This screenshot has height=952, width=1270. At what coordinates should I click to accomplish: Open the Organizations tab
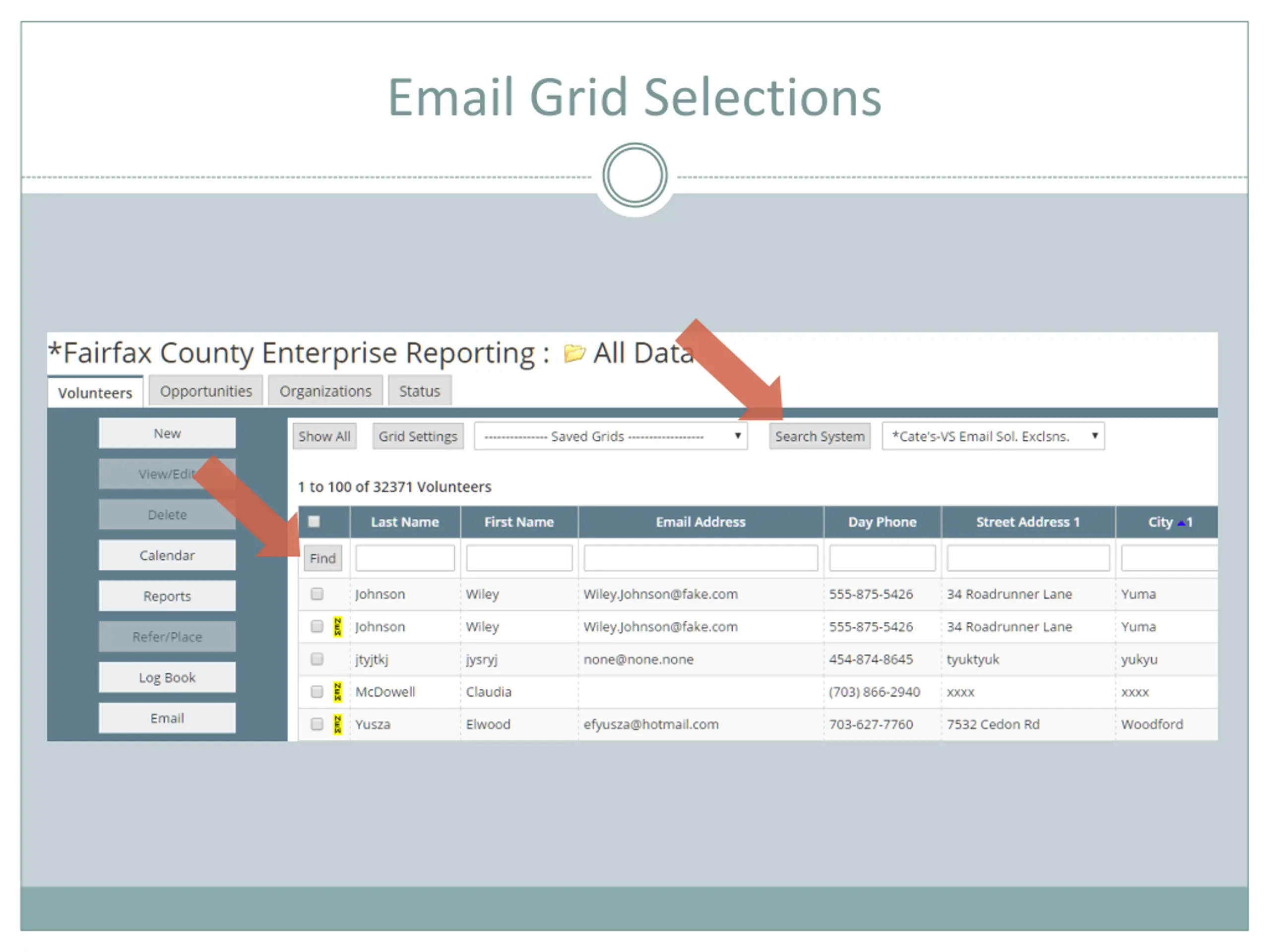point(325,391)
